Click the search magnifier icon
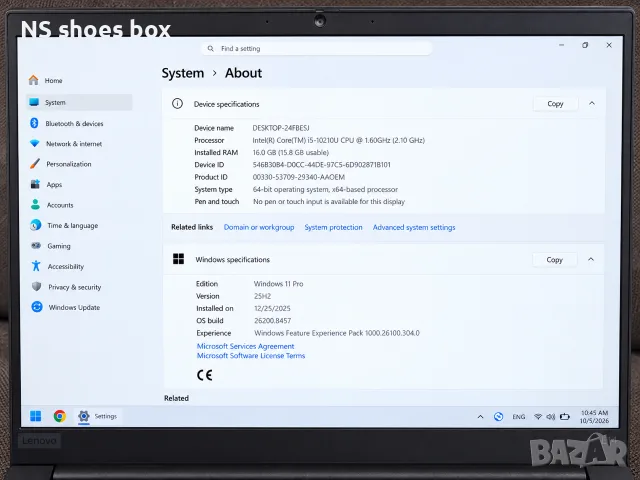640x480 pixels. 211,49
